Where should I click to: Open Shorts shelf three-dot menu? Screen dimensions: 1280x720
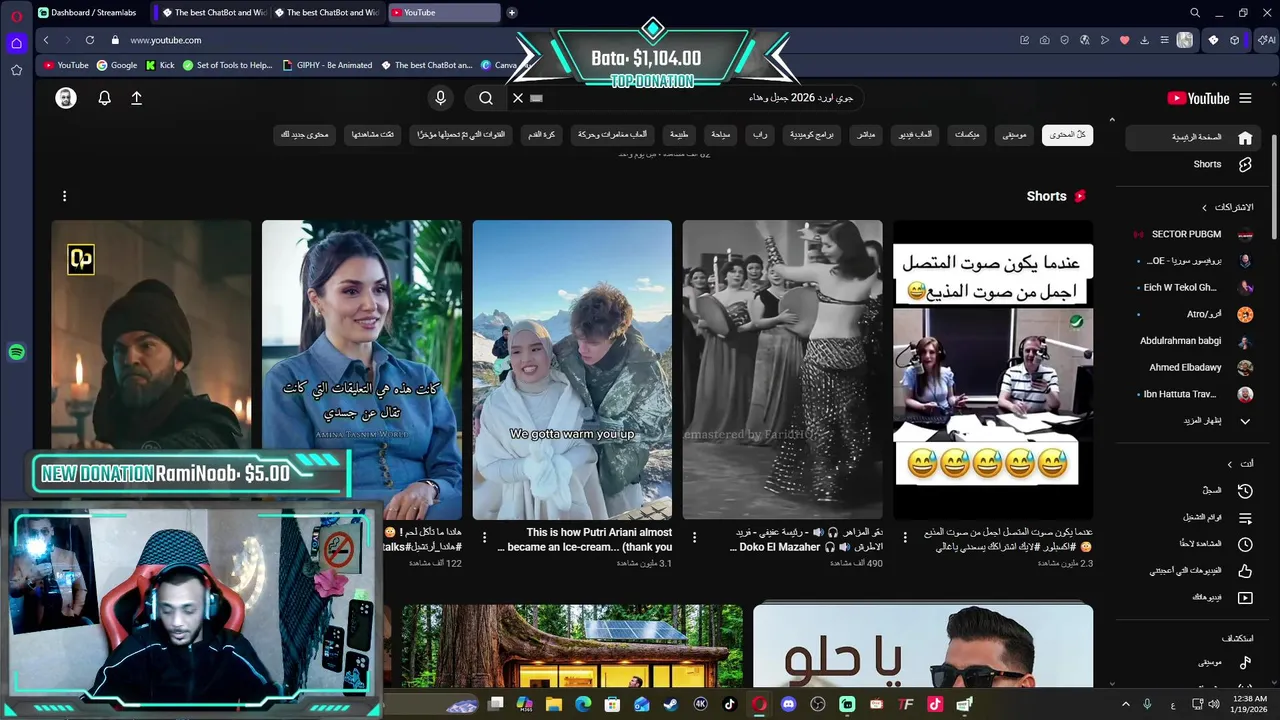point(64,196)
